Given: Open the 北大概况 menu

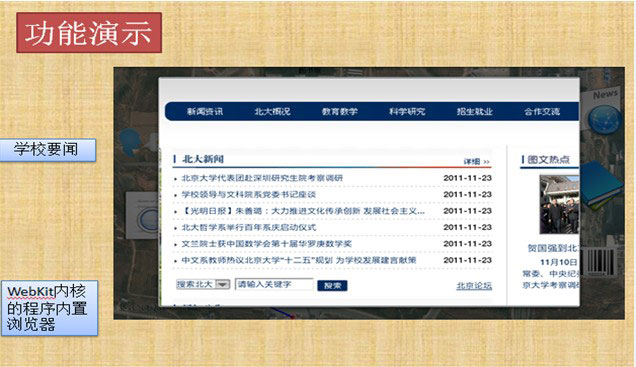Looking at the screenshot, I should coord(272,112).
